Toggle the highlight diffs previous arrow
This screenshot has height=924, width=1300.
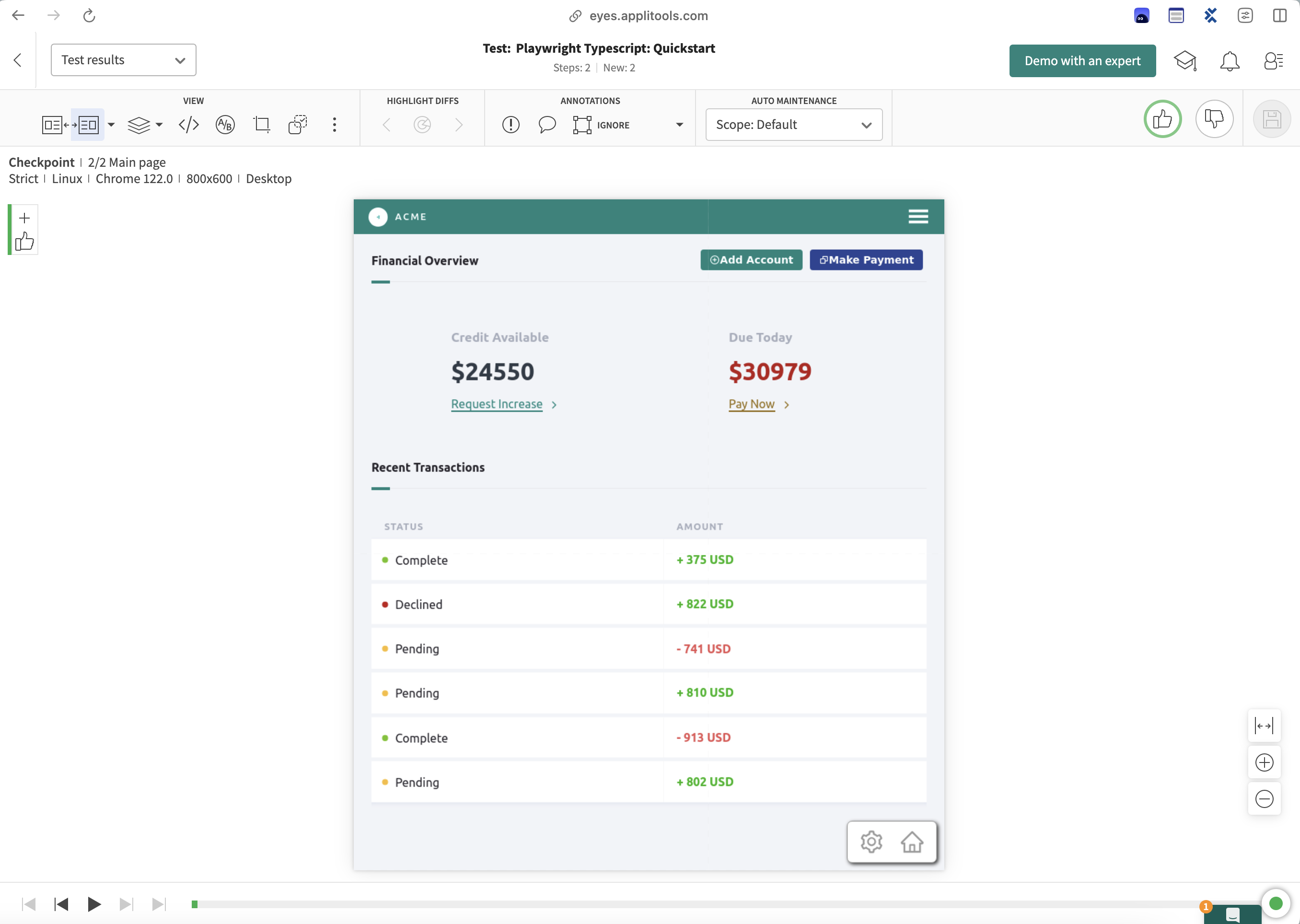pyautogui.click(x=386, y=125)
